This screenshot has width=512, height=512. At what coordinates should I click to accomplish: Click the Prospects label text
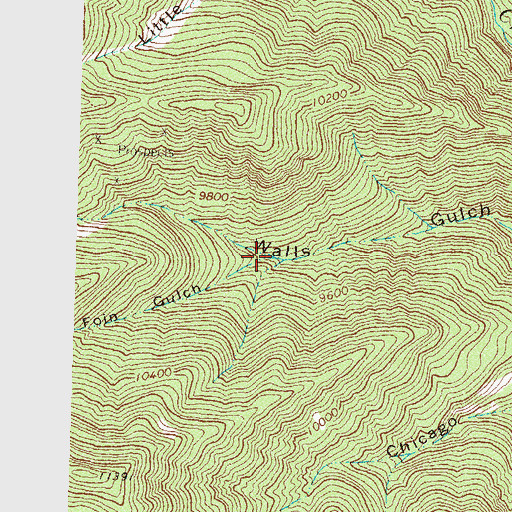tap(146, 151)
